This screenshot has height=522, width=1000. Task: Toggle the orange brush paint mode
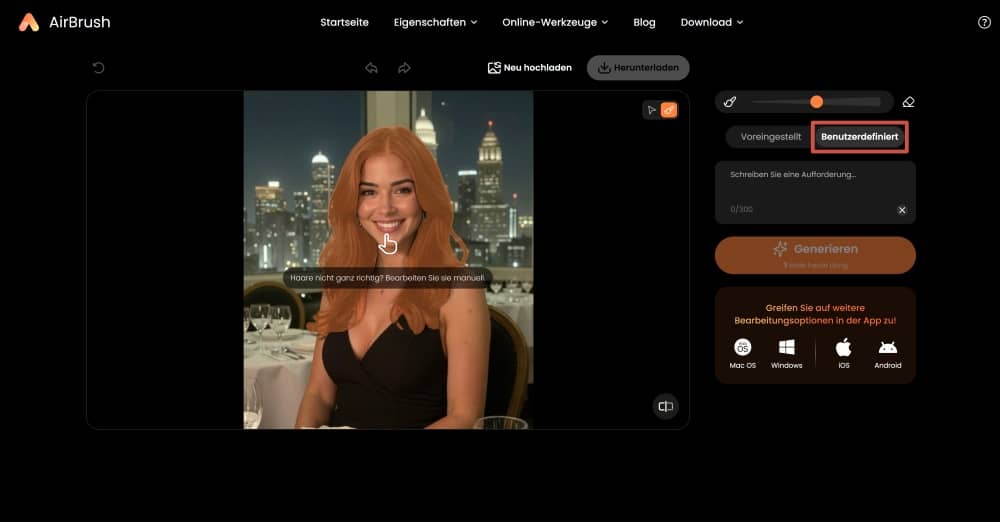pos(669,110)
